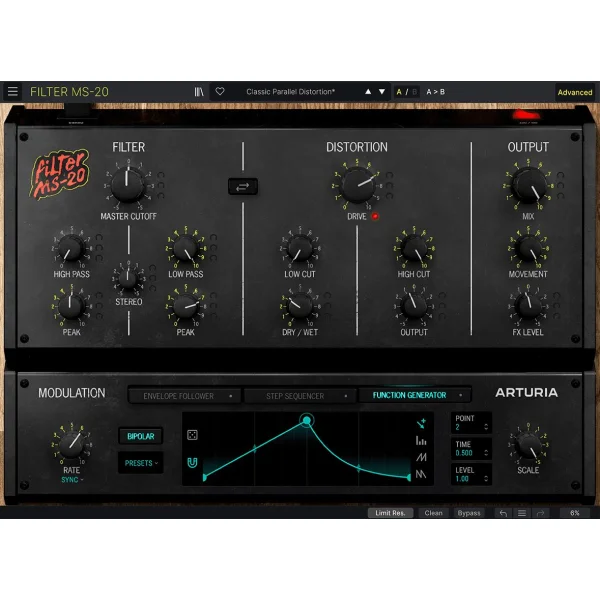
Task: Click the Low Cut knob
Action: tap(300, 248)
